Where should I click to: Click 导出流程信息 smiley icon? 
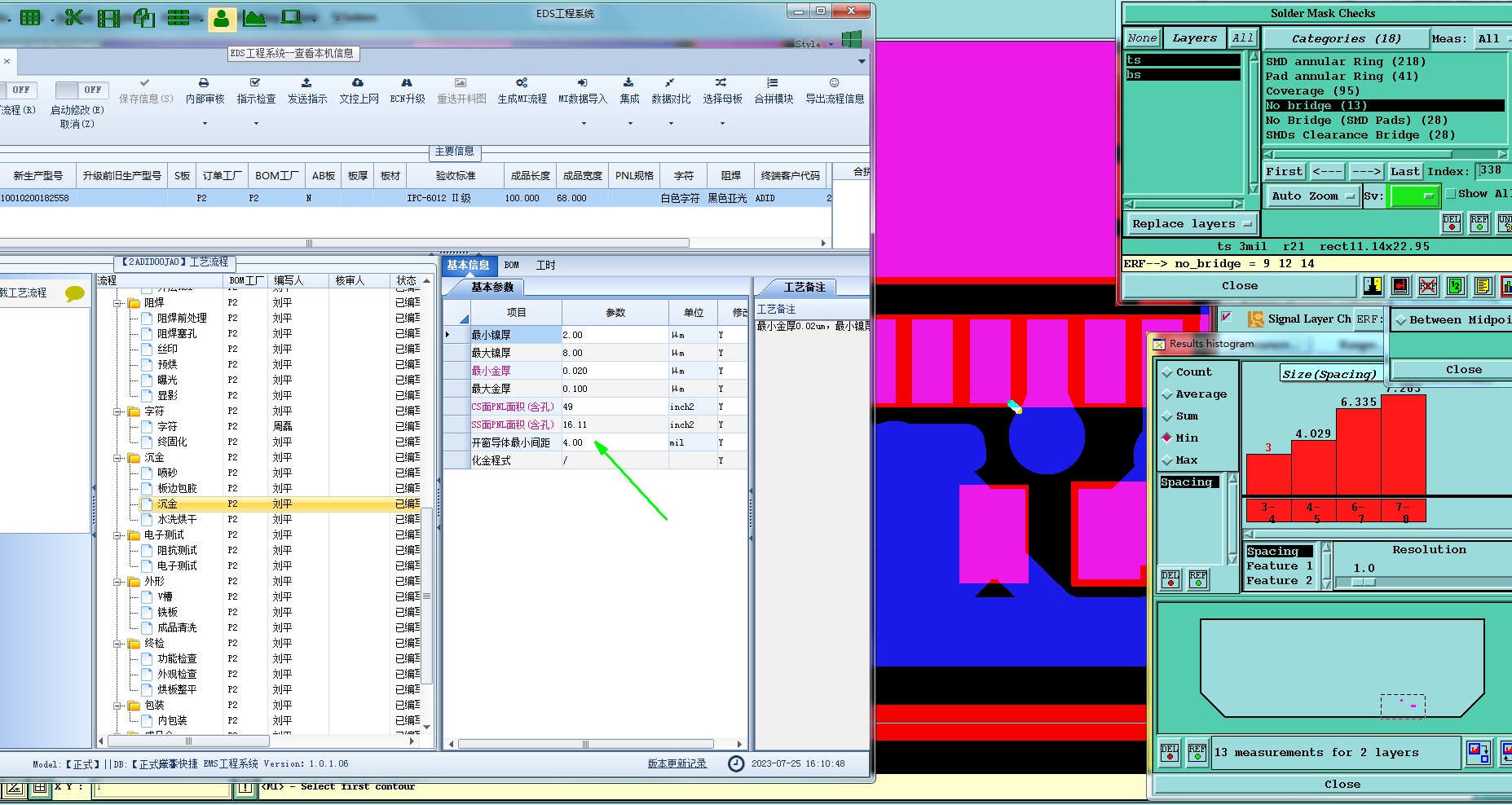[834, 83]
